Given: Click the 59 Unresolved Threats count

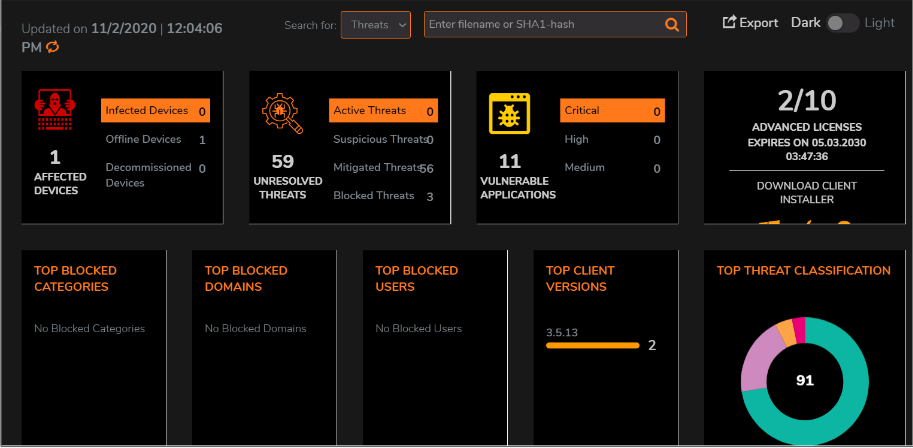Looking at the screenshot, I should pos(282,161).
